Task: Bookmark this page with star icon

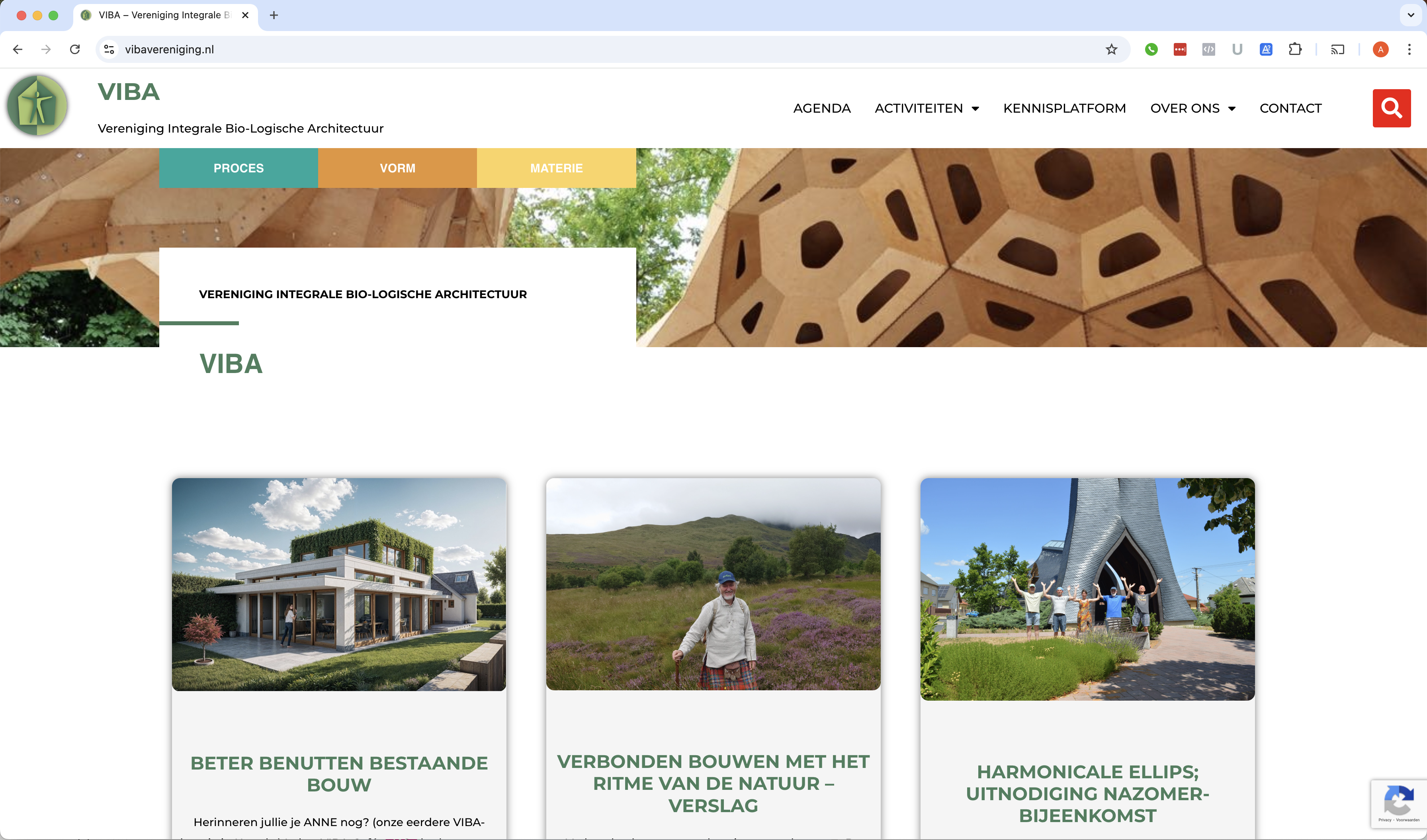Action: point(1111,49)
